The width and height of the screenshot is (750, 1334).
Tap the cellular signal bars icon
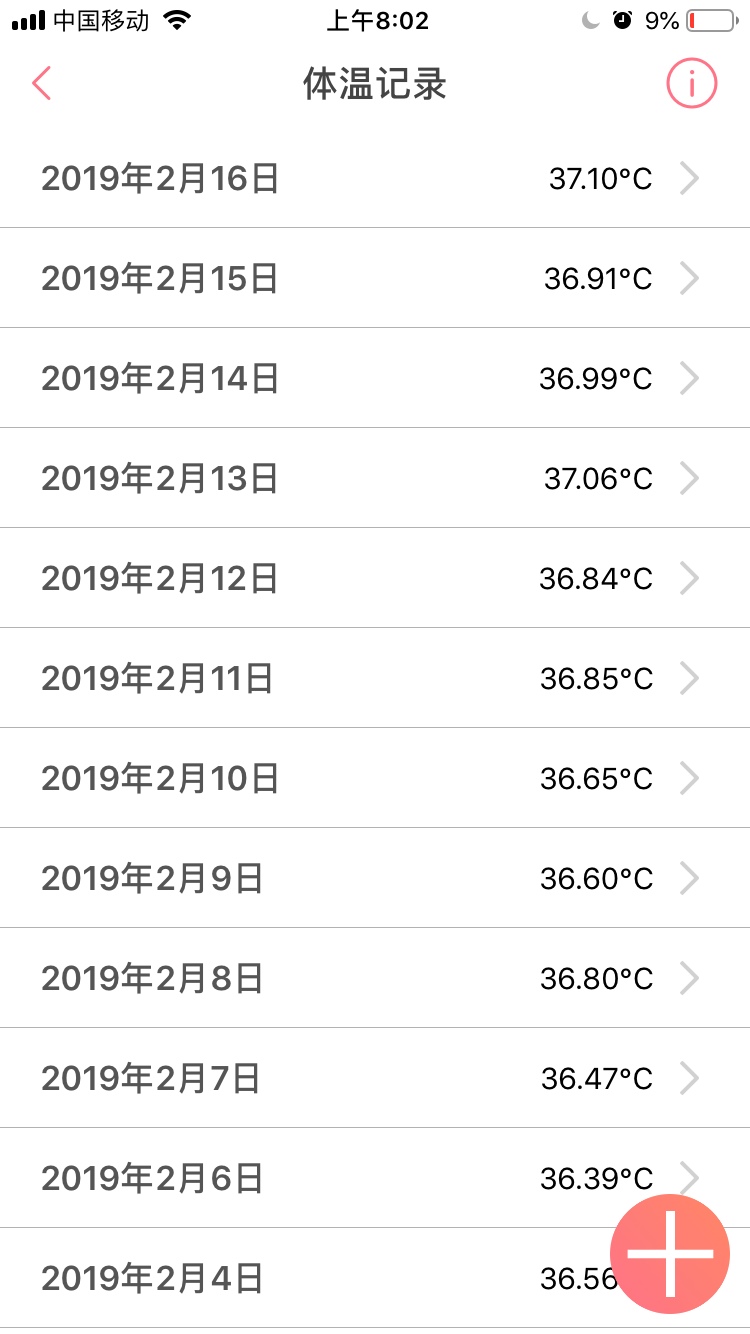(28, 20)
